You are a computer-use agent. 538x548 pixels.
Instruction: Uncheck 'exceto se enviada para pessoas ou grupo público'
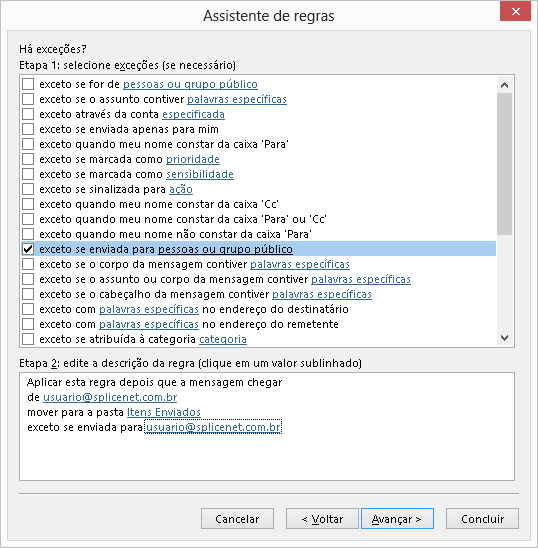pyautogui.click(x=28, y=249)
